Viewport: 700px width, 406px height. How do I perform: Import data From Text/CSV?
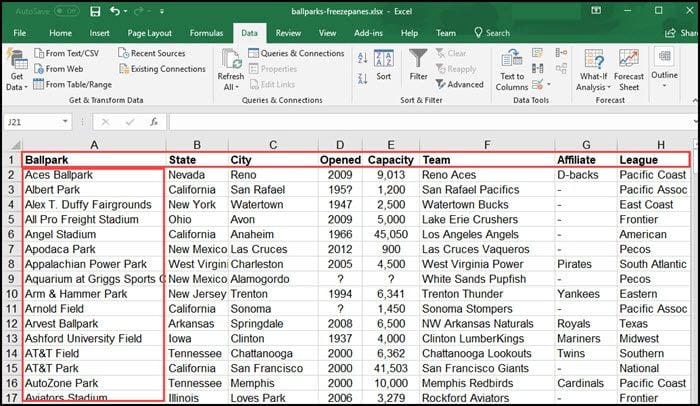67,53
